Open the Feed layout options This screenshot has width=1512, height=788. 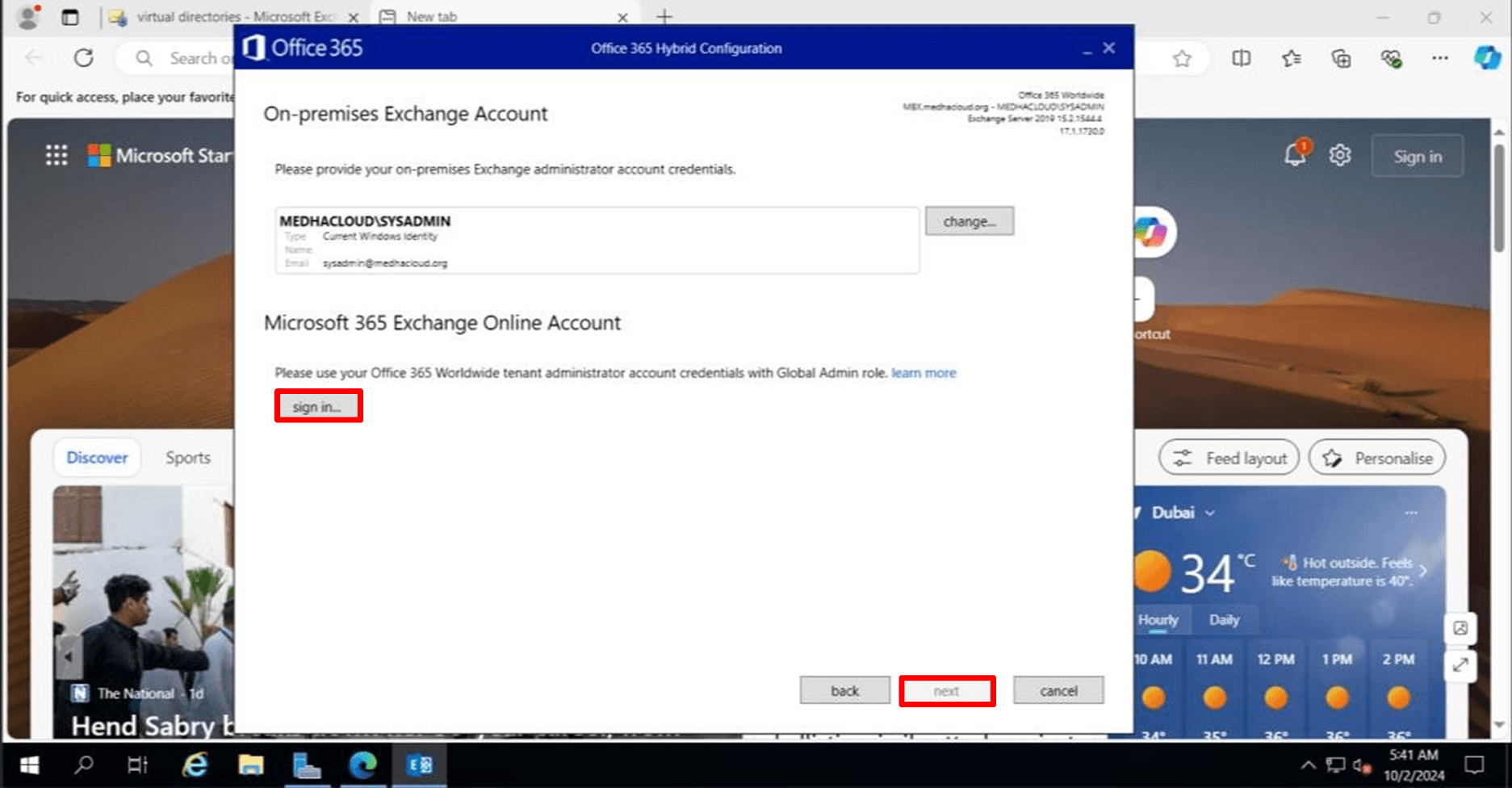pos(1229,458)
